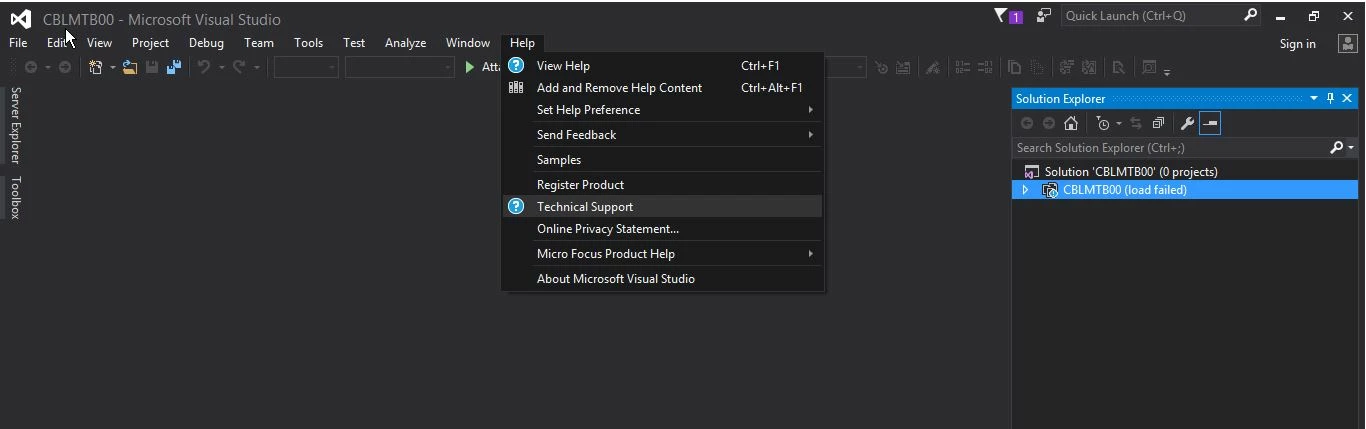This screenshot has width=1366, height=429.
Task: Open the New Project dropdown arrow
Action: [x=112, y=68]
